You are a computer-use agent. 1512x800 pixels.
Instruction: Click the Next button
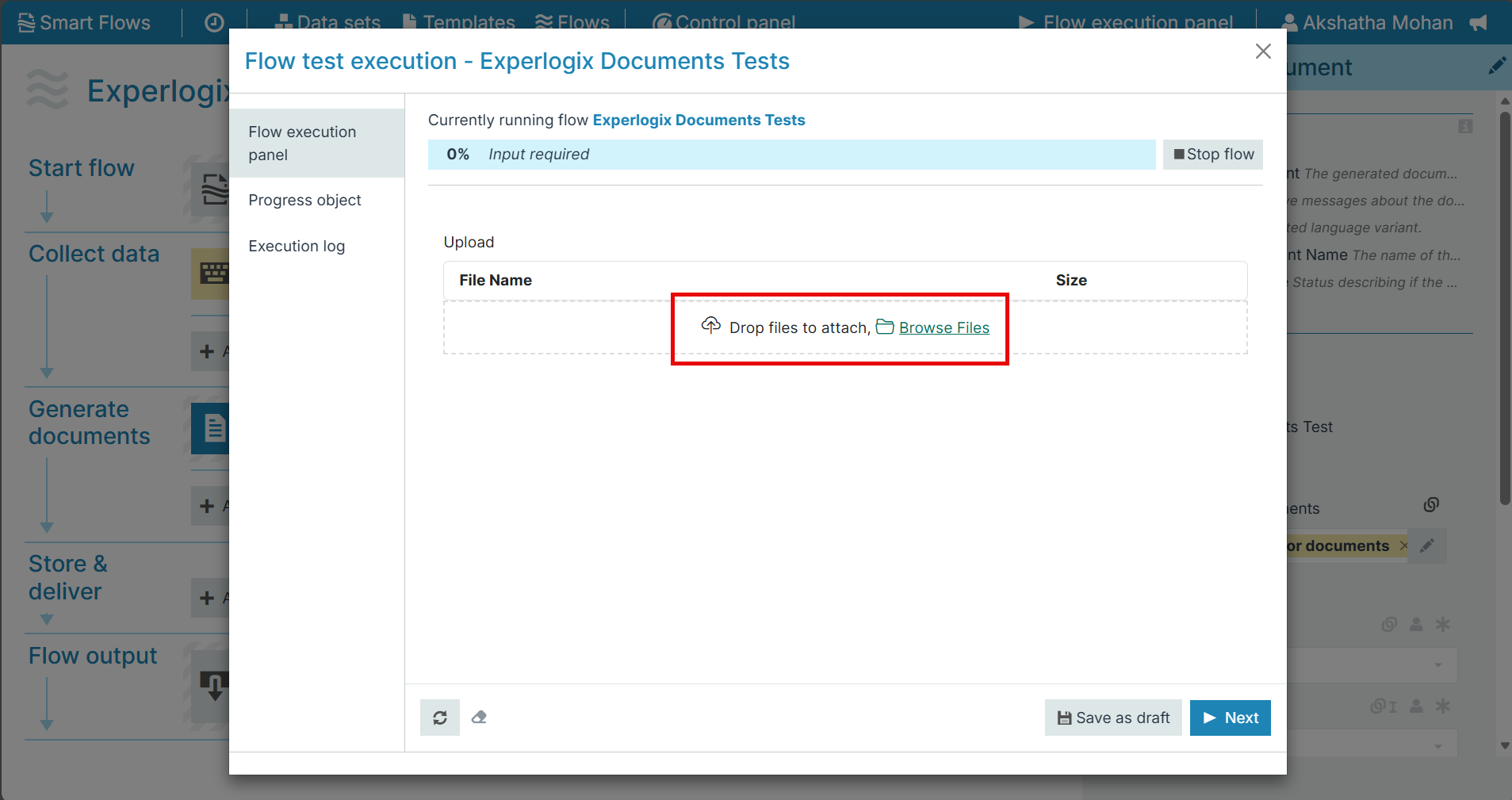coord(1230,718)
